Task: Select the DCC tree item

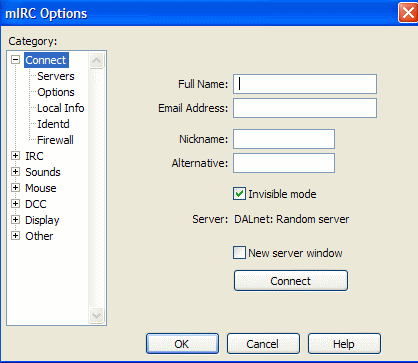Action: [36, 204]
